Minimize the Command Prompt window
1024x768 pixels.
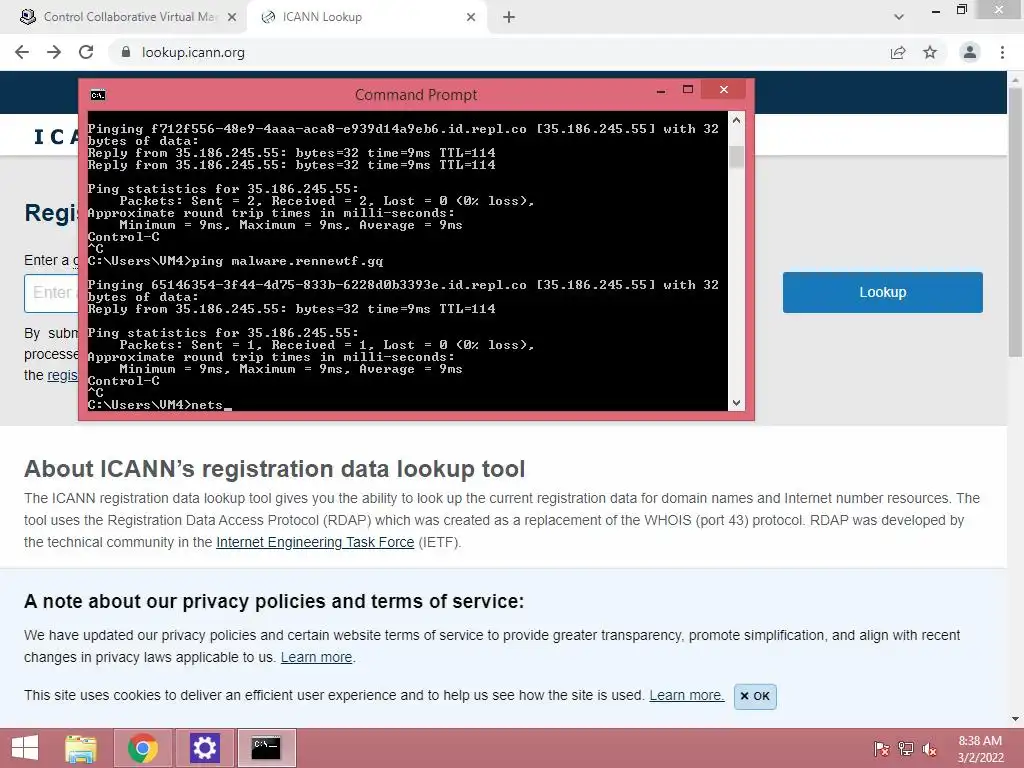pyautogui.click(x=661, y=90)
